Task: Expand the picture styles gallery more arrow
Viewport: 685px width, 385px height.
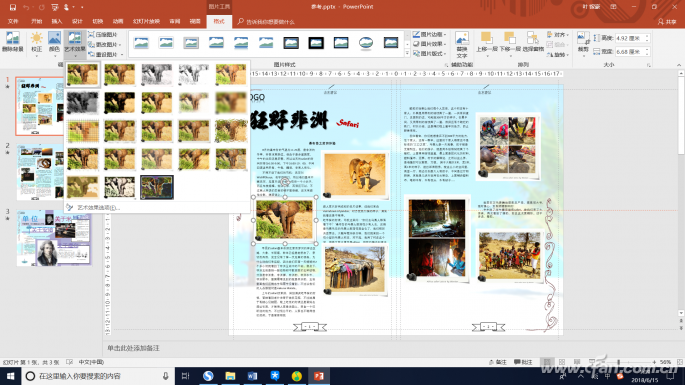Action: coord(407,54)
